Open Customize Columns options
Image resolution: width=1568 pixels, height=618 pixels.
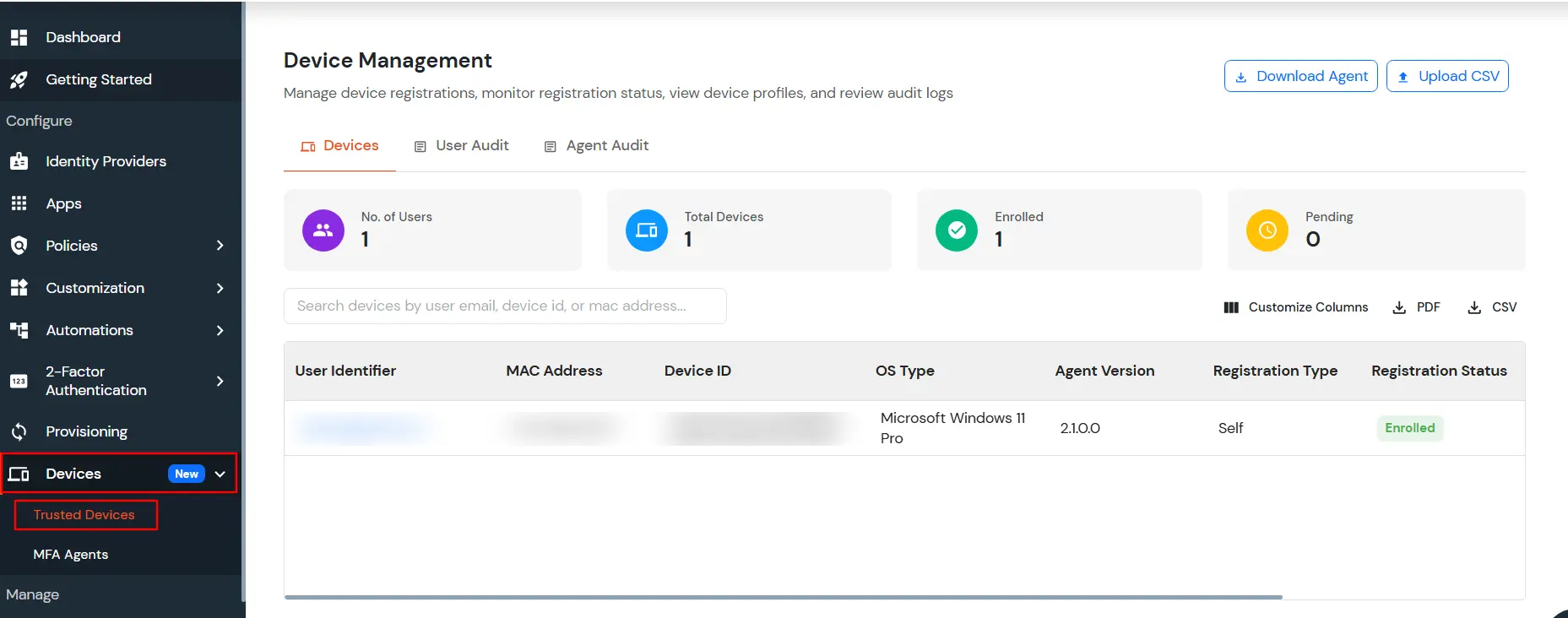[1296, 307]
